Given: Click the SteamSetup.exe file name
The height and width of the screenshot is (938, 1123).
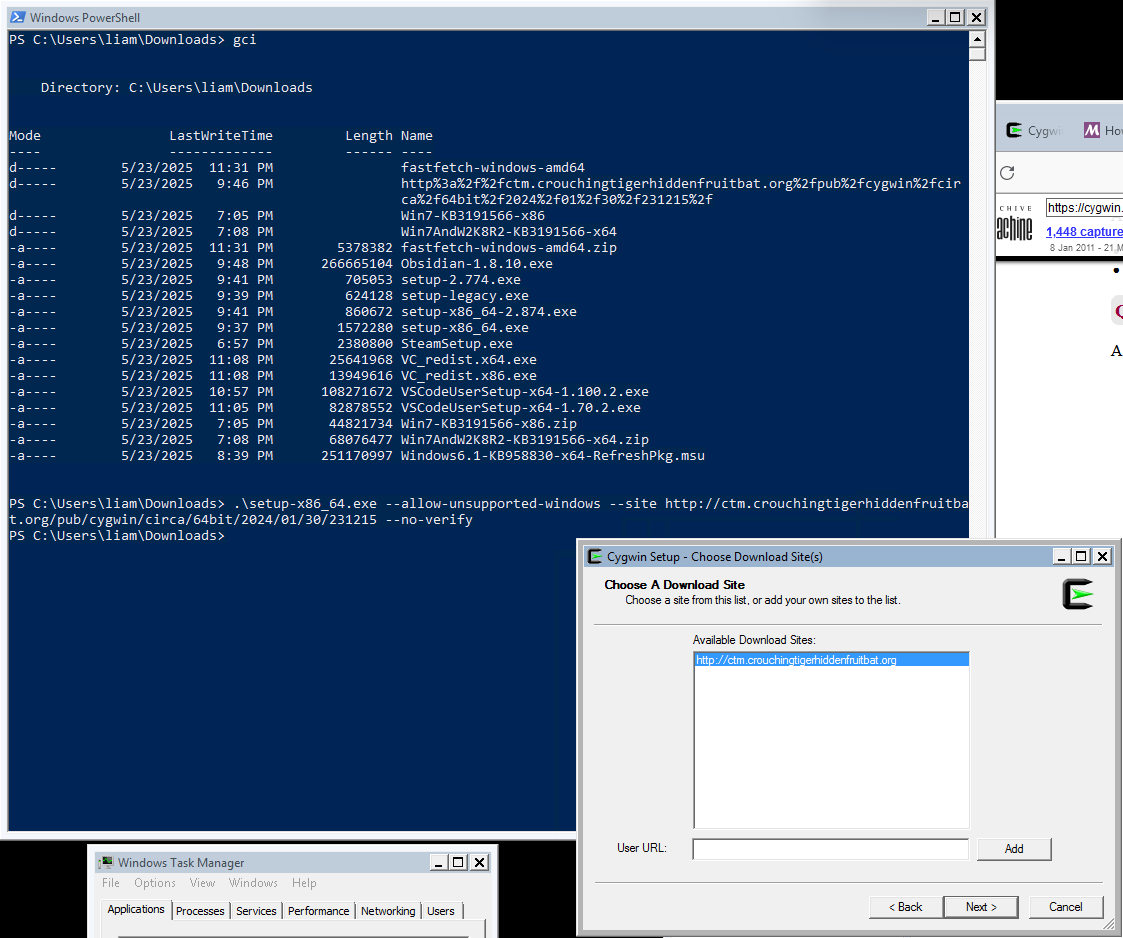Looking at the screenshot, I should click(x=457, y=344).
